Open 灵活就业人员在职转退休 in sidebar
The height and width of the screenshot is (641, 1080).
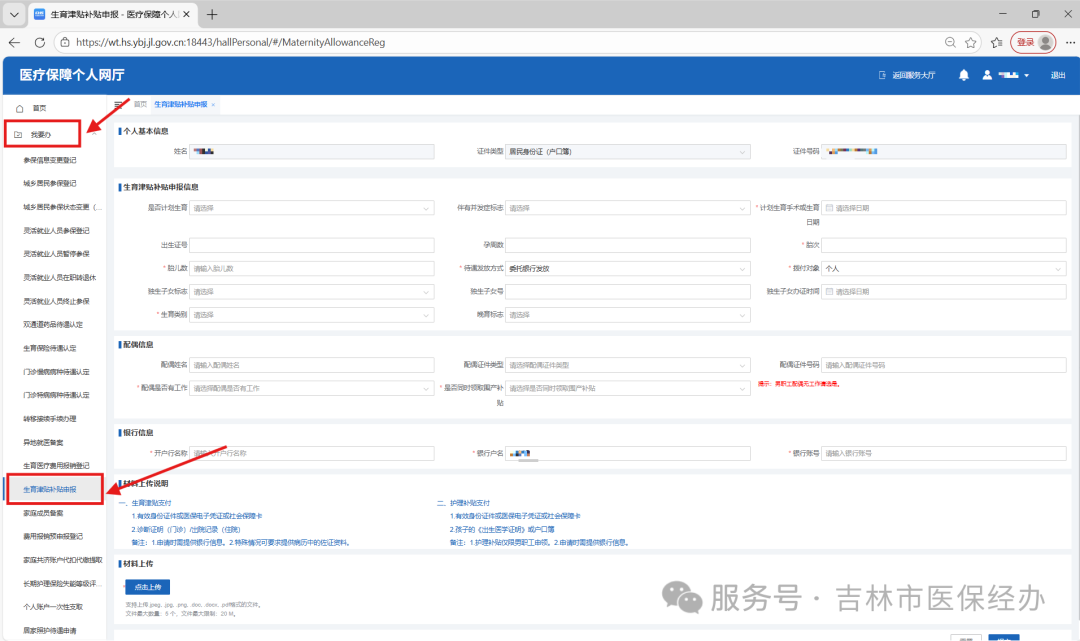pyautogui.click(x=59, y=277)
